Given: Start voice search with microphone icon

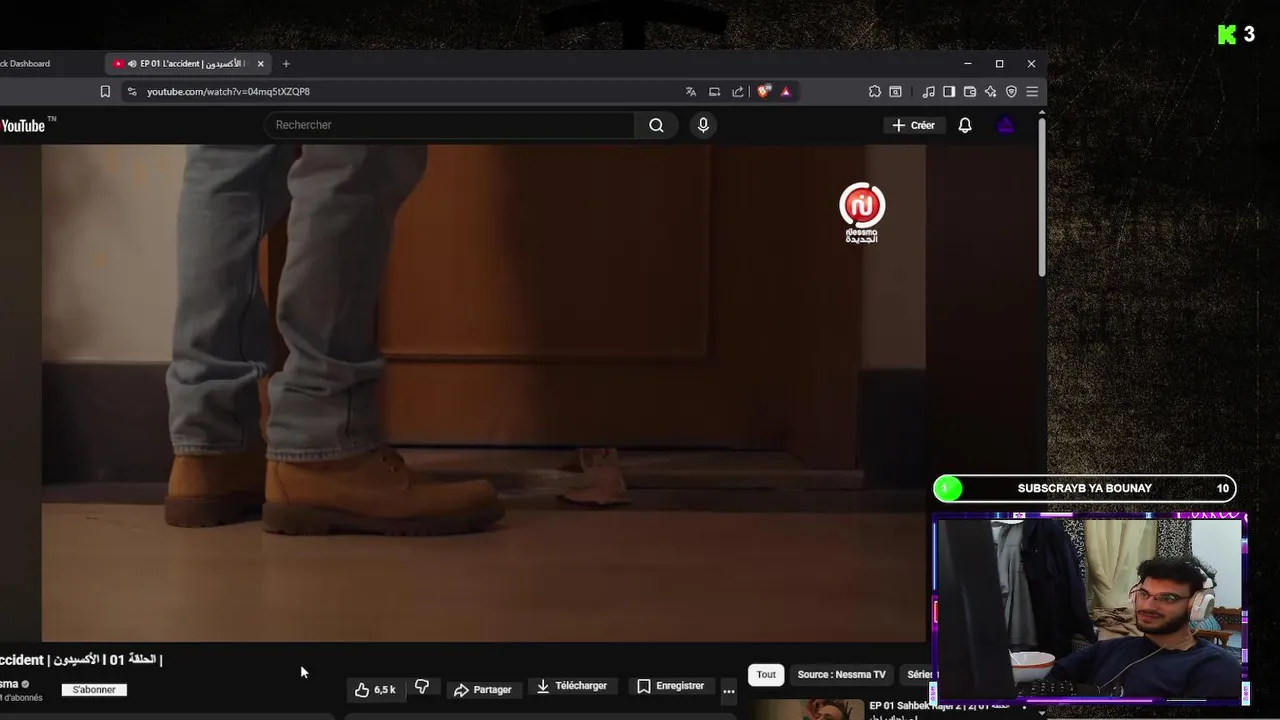Looking at the screenshot, I should (703, 125).
